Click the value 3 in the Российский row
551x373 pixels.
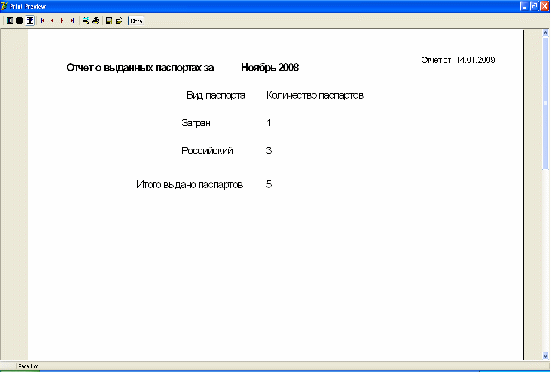pyautogui.click(x=269, y=150)
